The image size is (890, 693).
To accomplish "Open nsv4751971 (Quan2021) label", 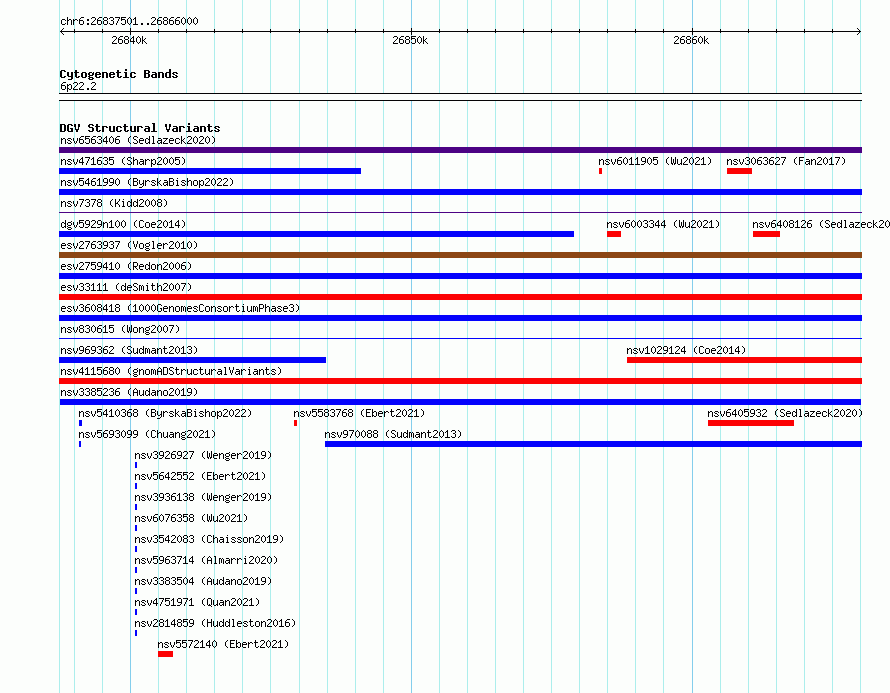I will (x=198, y=602).
